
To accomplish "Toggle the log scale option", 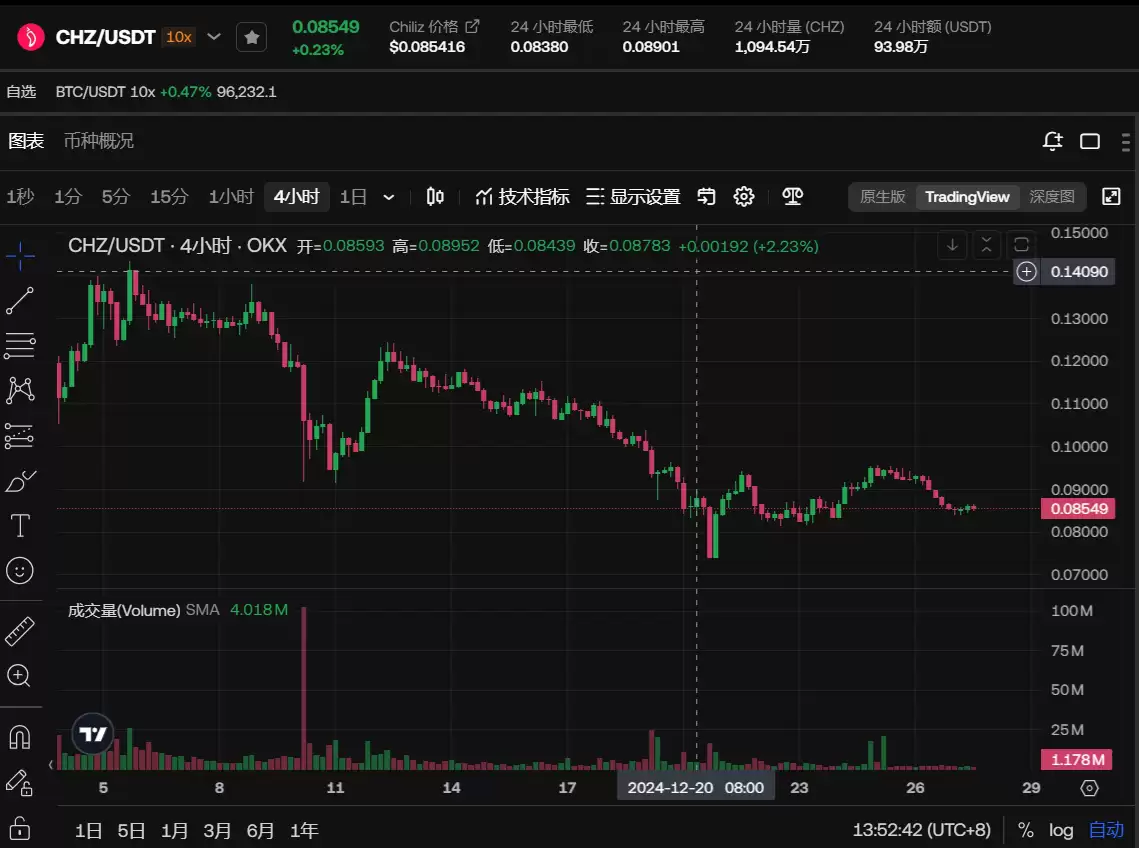I will (1061, 830).
